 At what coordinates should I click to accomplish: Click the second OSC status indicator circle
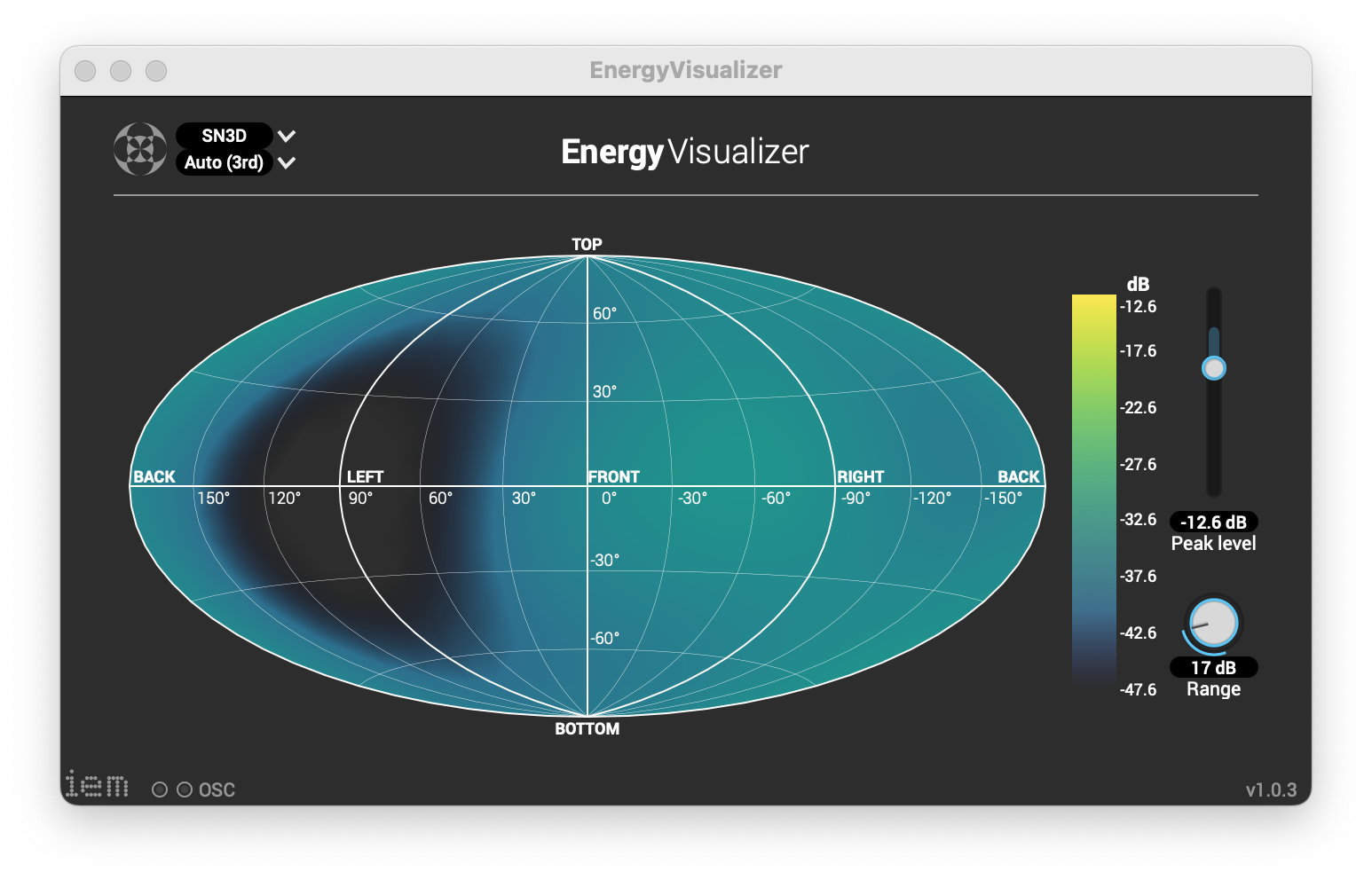point(185,790)
